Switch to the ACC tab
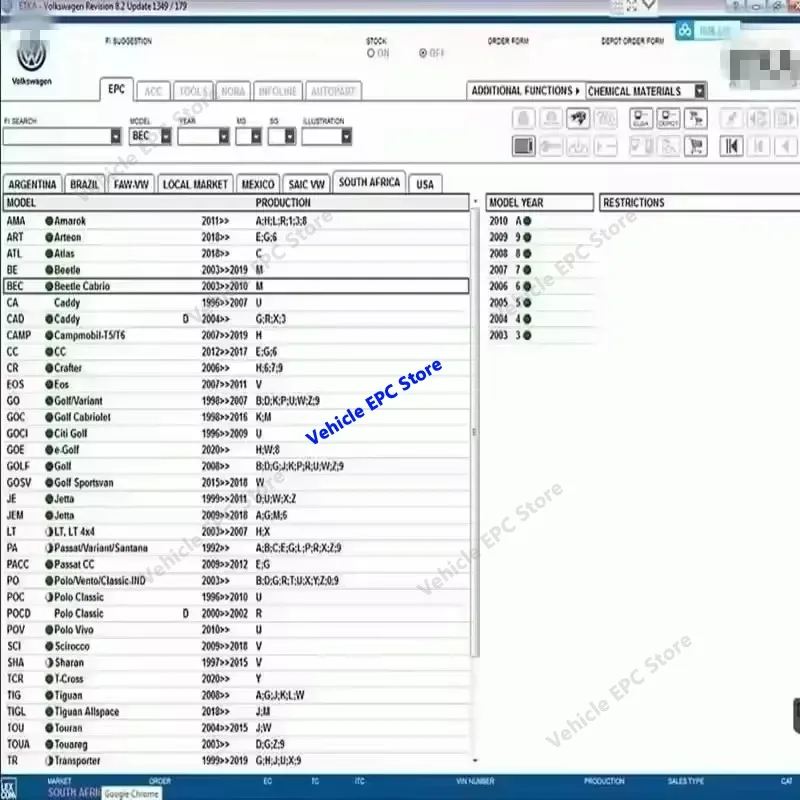 pos(153,91)
